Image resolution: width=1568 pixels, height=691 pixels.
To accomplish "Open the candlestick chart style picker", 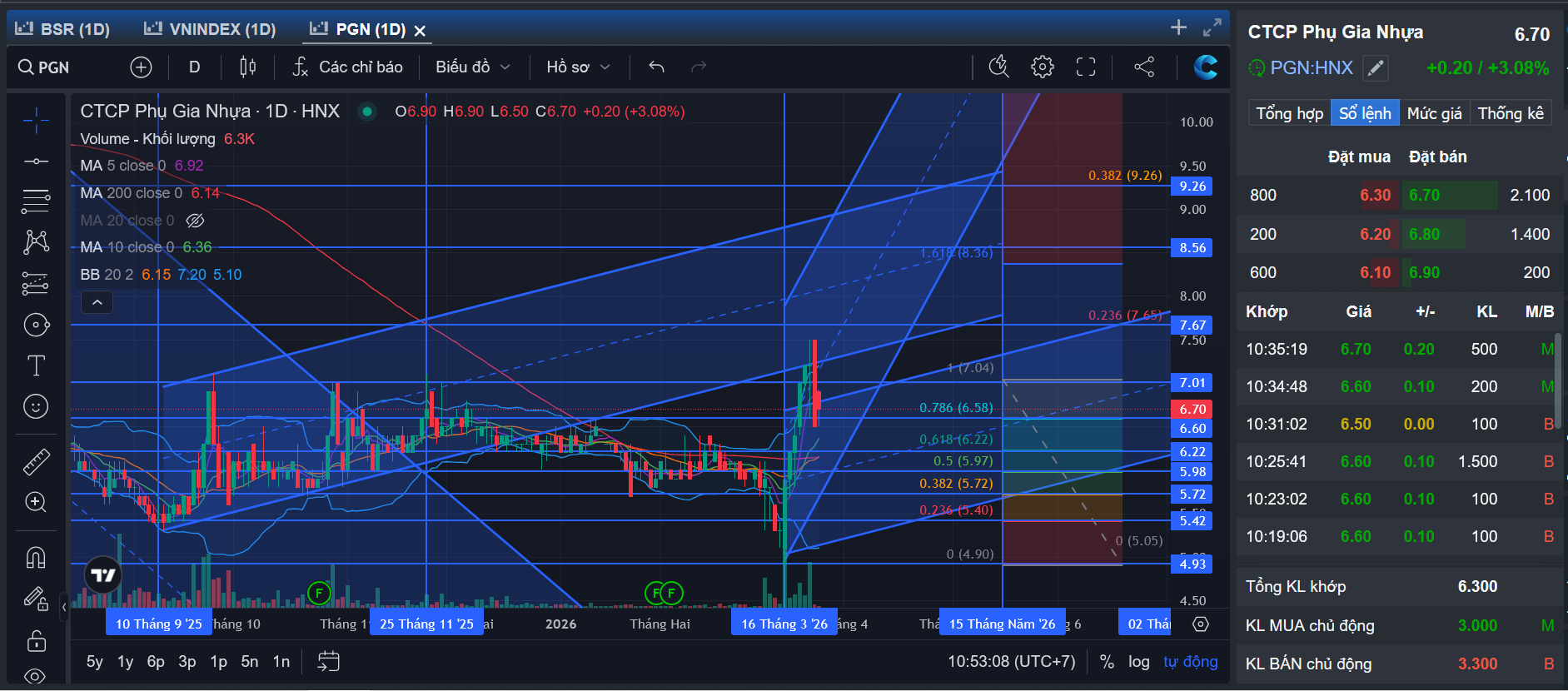I will point(247,67).
